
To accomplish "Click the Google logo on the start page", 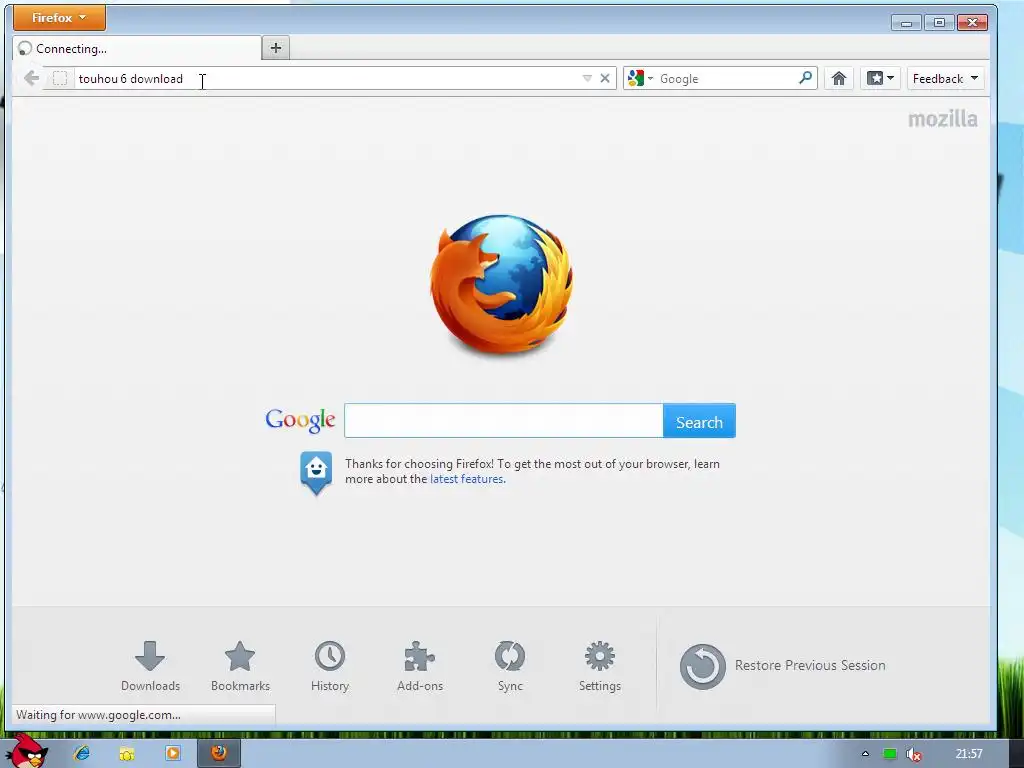I will 300,420.
